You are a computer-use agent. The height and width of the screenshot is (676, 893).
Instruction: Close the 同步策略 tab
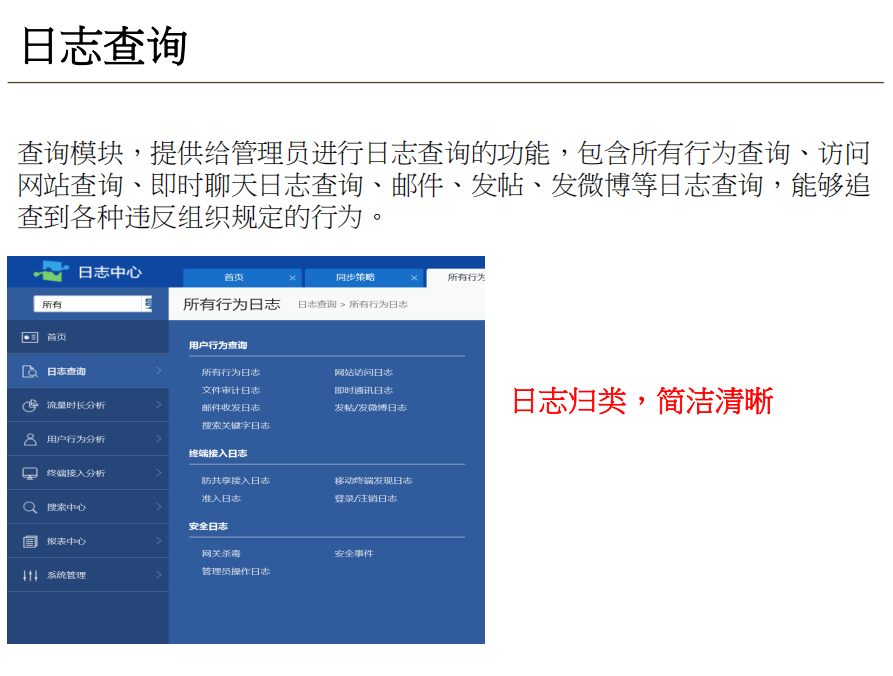414,278
